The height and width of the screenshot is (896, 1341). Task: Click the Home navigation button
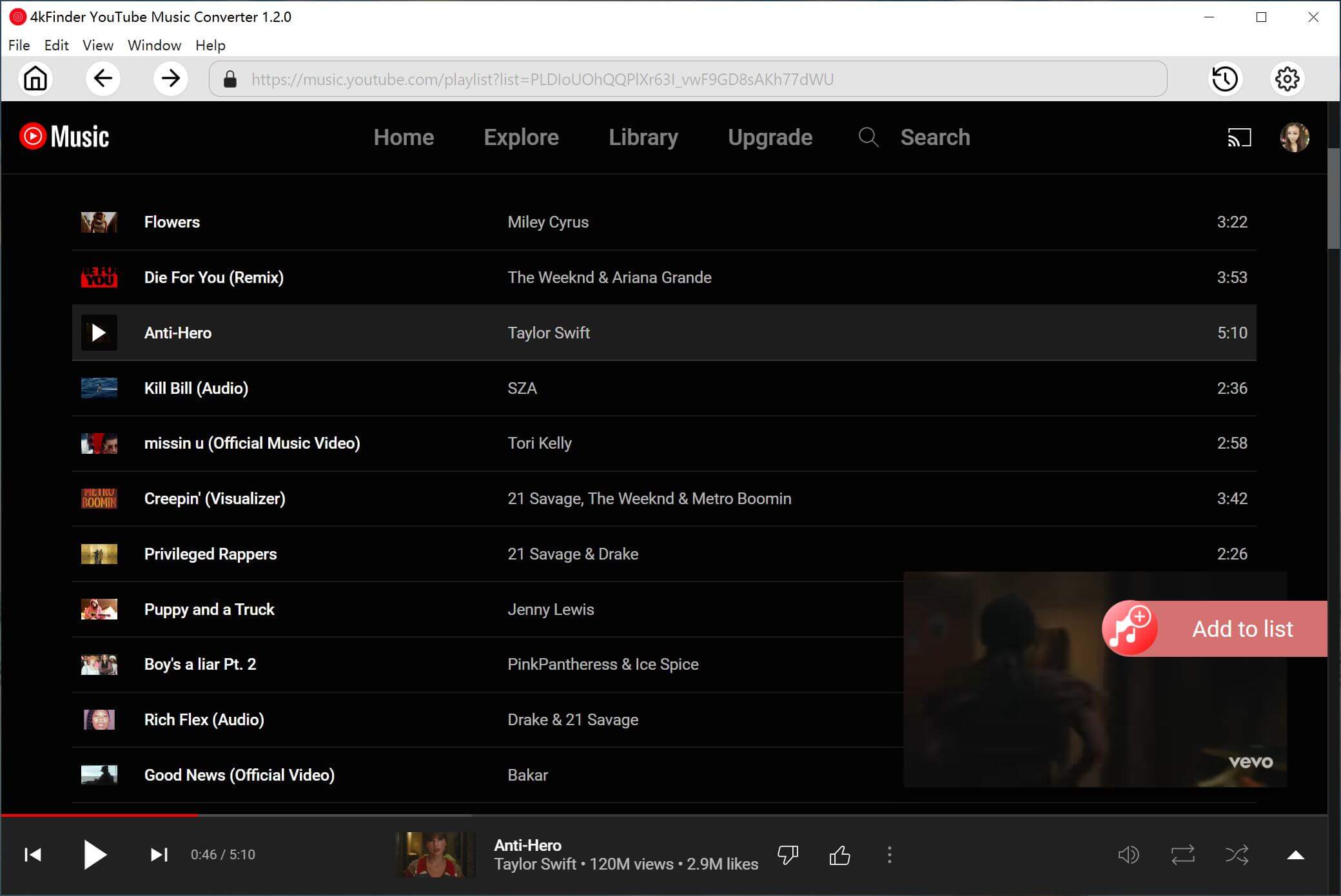35,78
